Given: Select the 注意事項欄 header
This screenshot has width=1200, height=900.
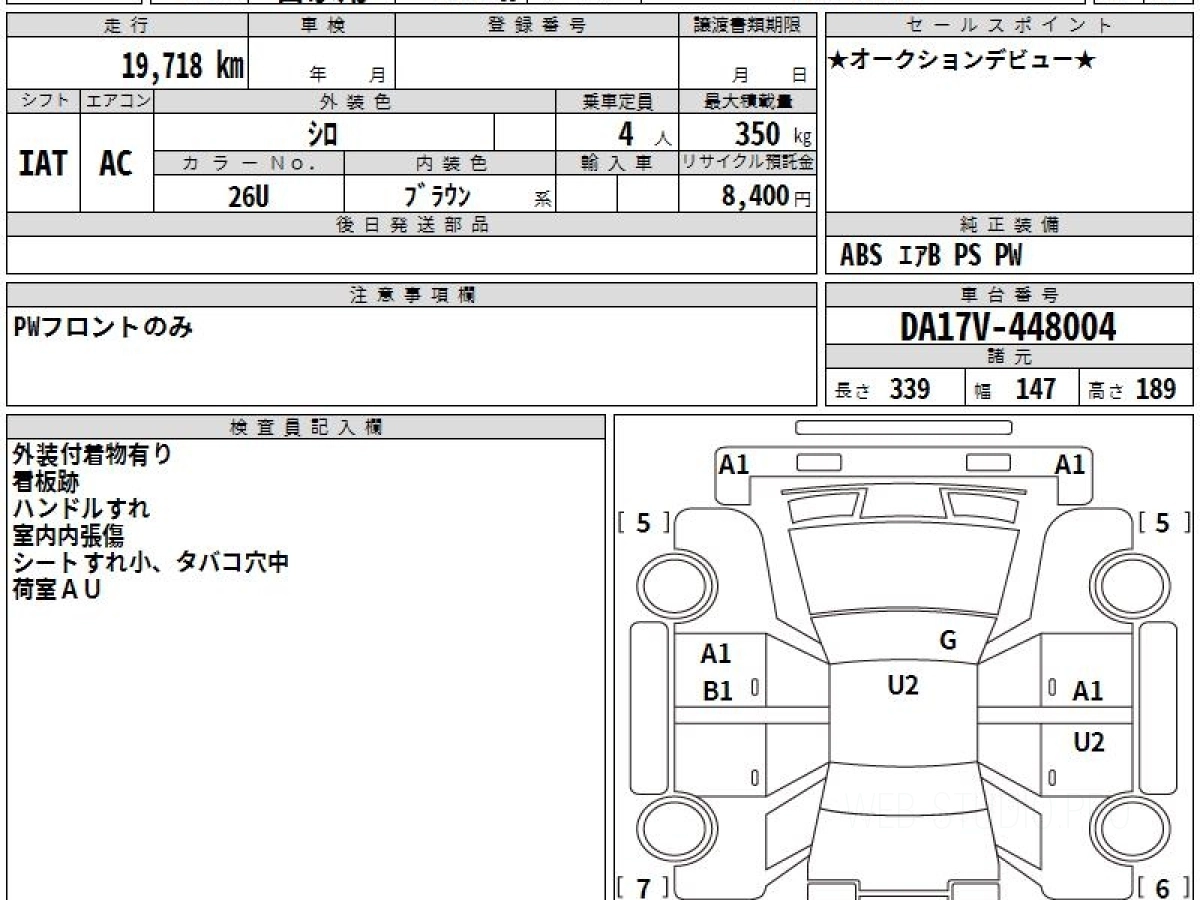Looking at the screenshot, I should pyautogui.click(x=412, y=295).
